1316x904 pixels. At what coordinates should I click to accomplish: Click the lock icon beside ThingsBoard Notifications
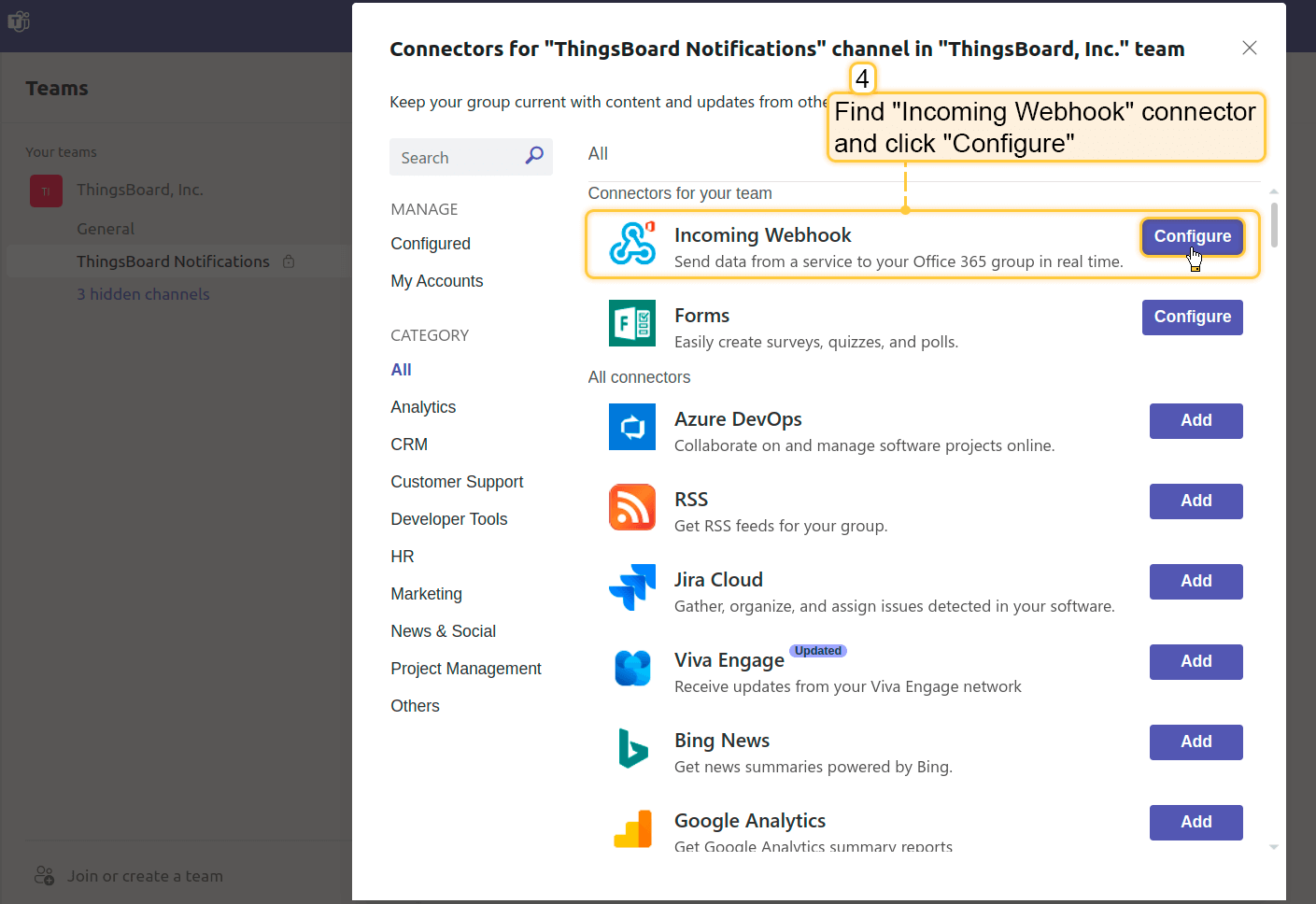[x=289, y=261]
